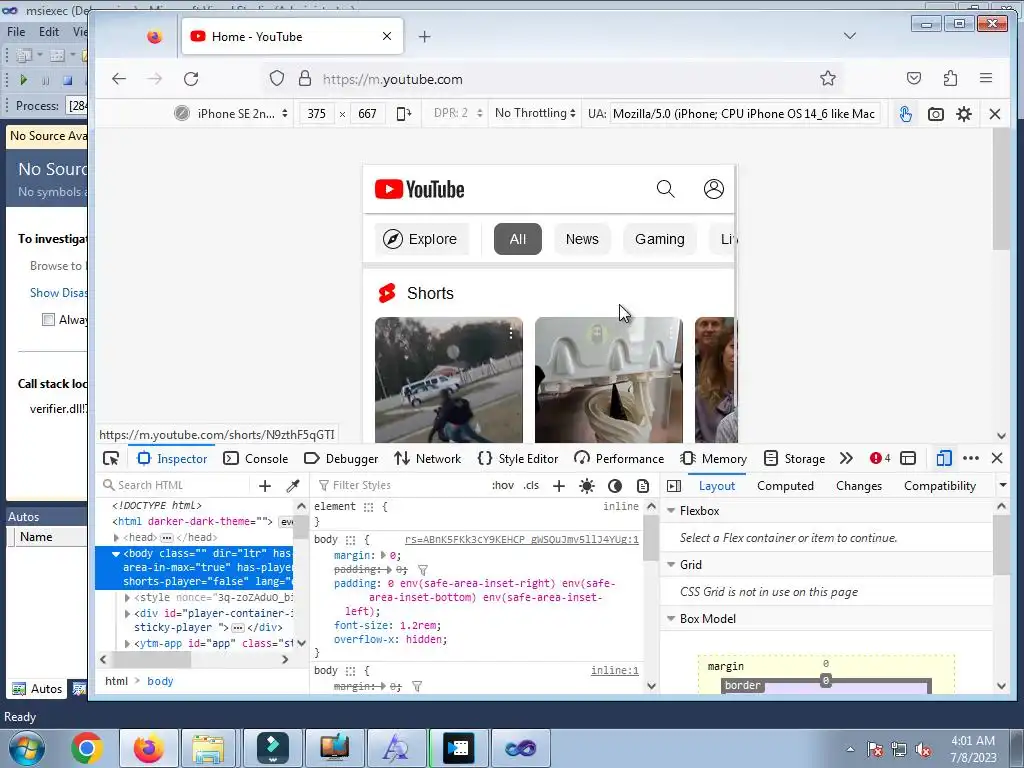The height and width of the screenshot is (768, 1024).
Task: Select an iframe as the target document
Action: [908, 458]
